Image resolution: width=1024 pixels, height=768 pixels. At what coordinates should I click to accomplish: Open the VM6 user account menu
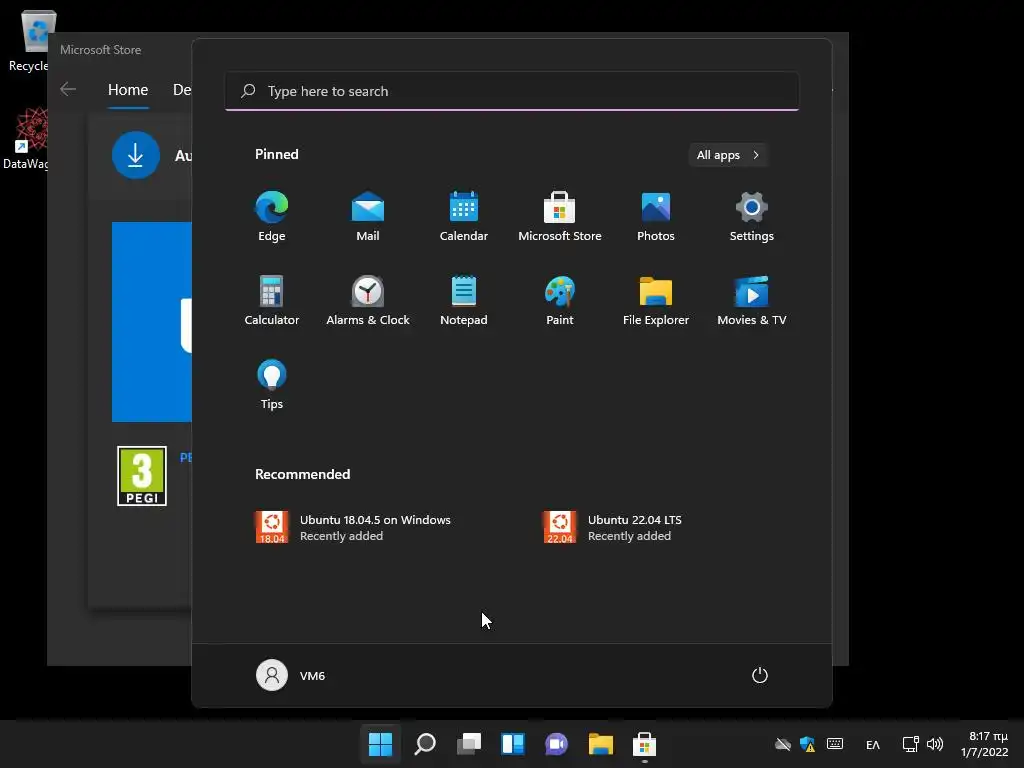click(x=291, y=675)
